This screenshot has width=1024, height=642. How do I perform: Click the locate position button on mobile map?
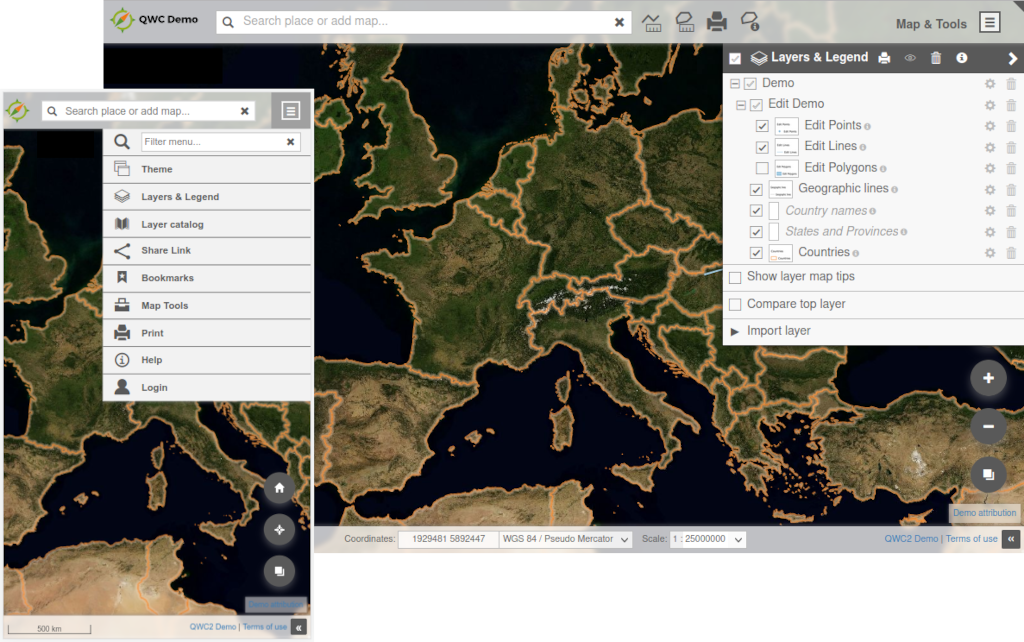279,530
